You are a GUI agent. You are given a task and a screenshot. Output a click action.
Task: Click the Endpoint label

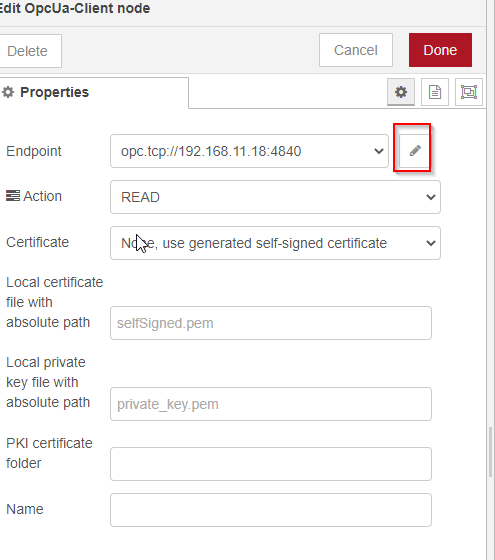click(x=34, y=151)
